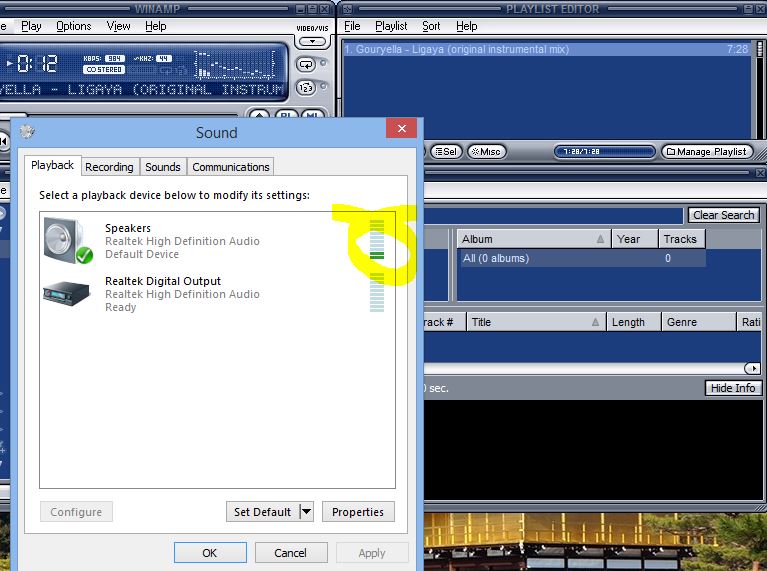Open the Set Default dropdown arrow
This screenshot has width=767, height=571.
click(x=306, y=512)
